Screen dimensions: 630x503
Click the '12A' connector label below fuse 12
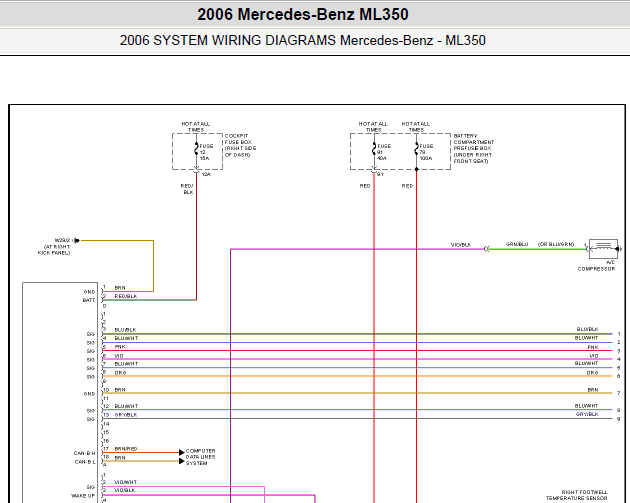pos(206,174)
